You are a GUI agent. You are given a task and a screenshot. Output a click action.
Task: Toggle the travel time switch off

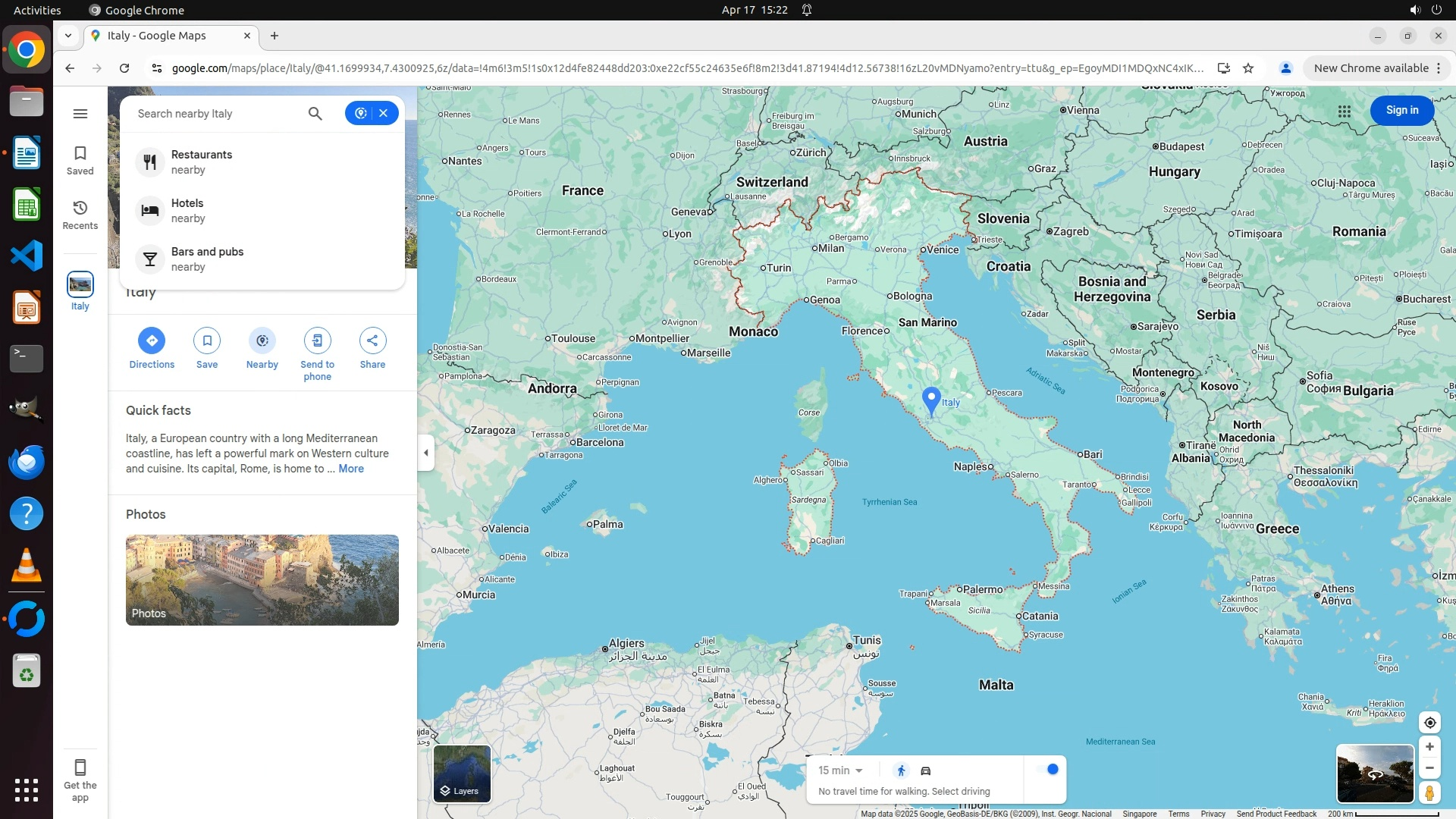tap(1047, 770)
